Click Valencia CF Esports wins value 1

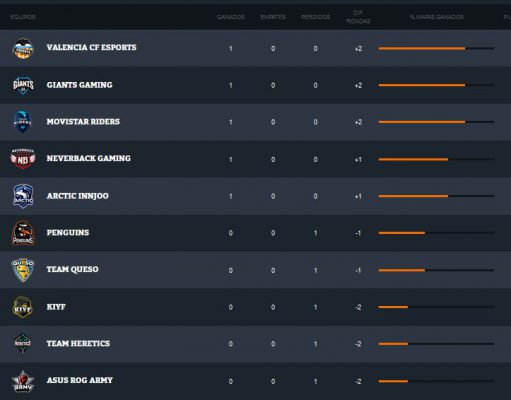231,49
